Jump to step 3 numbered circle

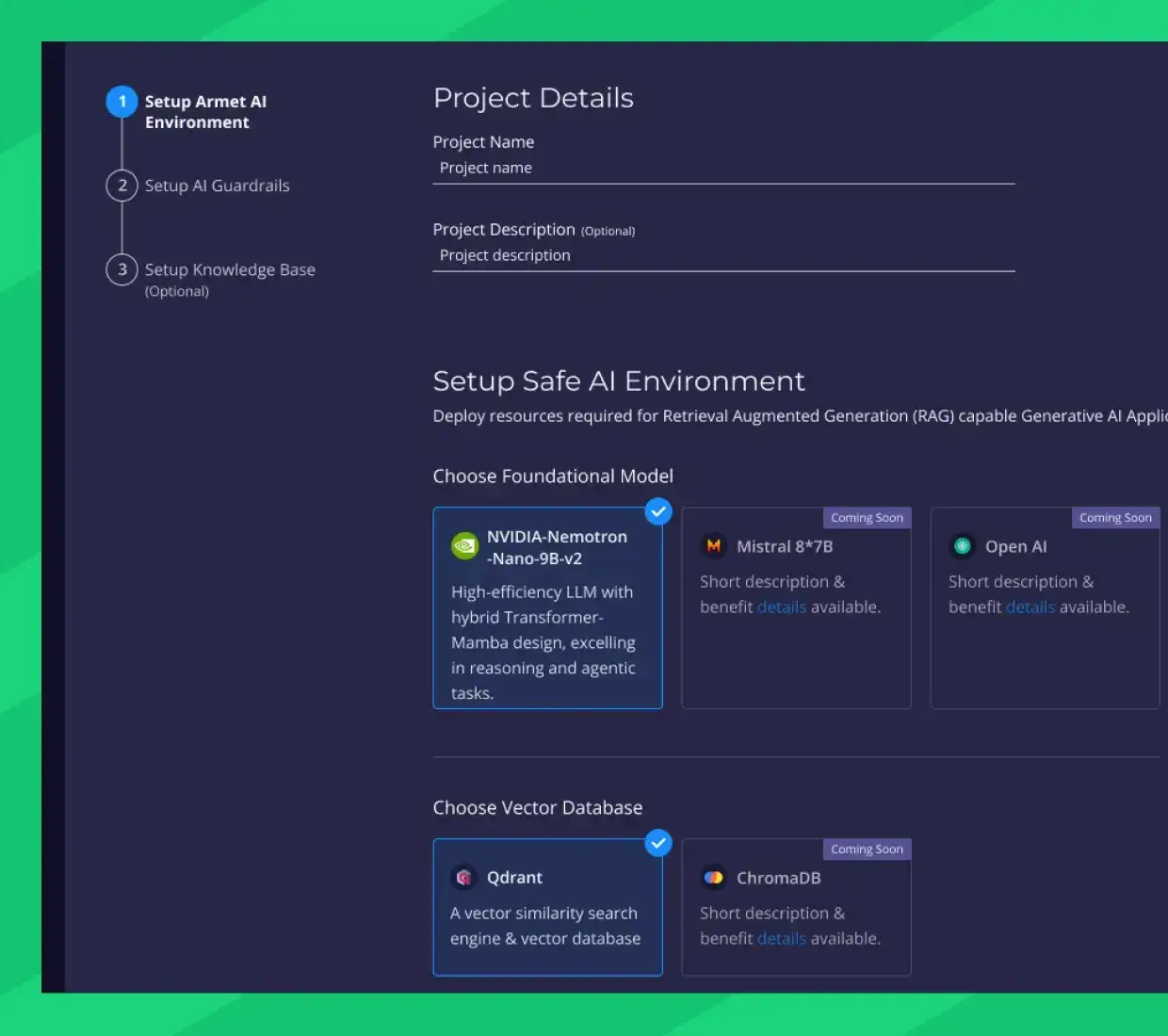point(122,269)
